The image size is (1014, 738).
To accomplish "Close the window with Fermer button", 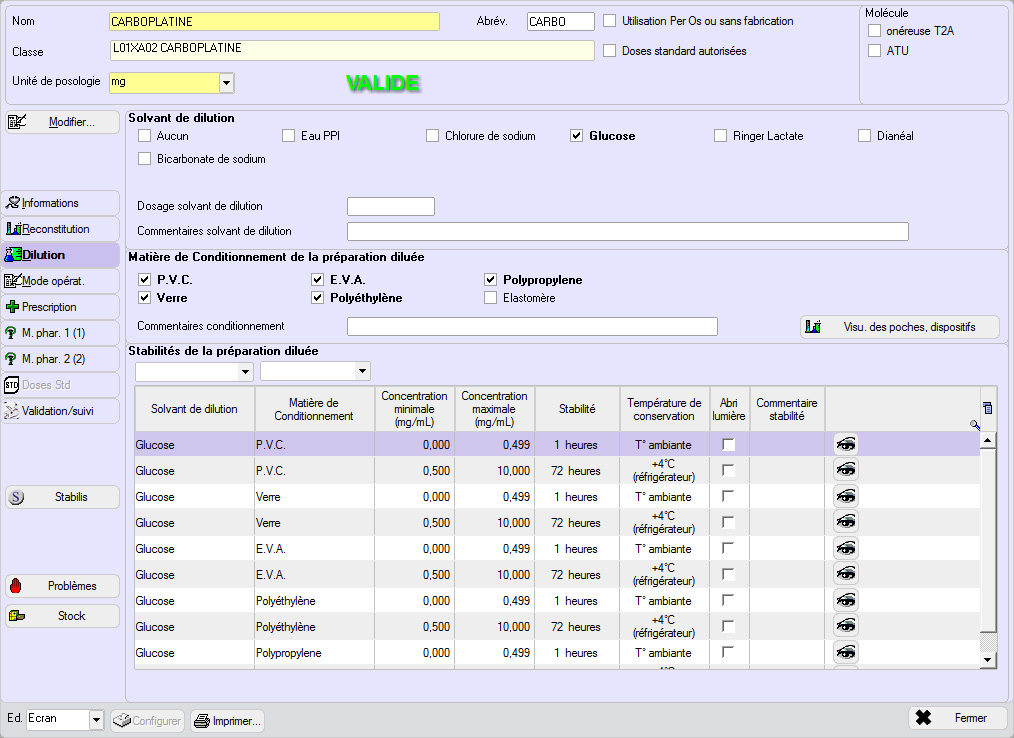I will click(x=957, y=718).
